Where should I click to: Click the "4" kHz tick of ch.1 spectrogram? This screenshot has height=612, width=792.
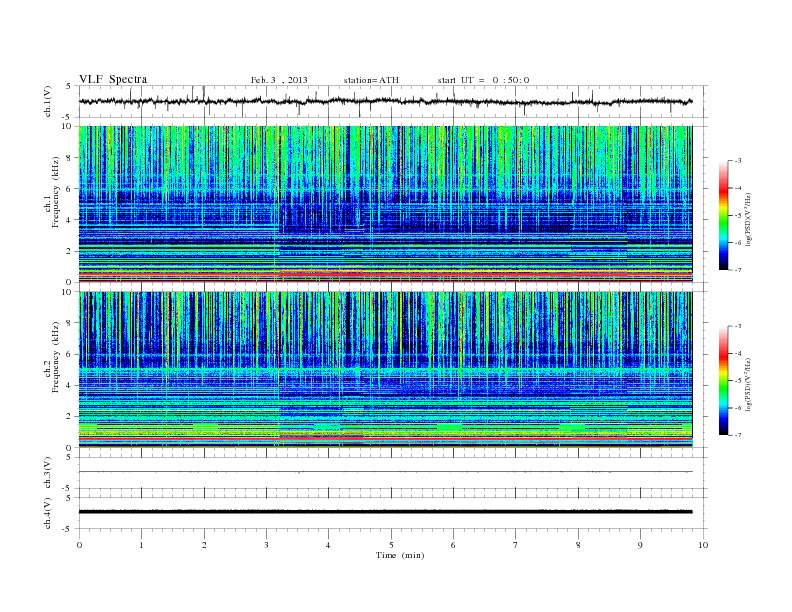(69, 220)
